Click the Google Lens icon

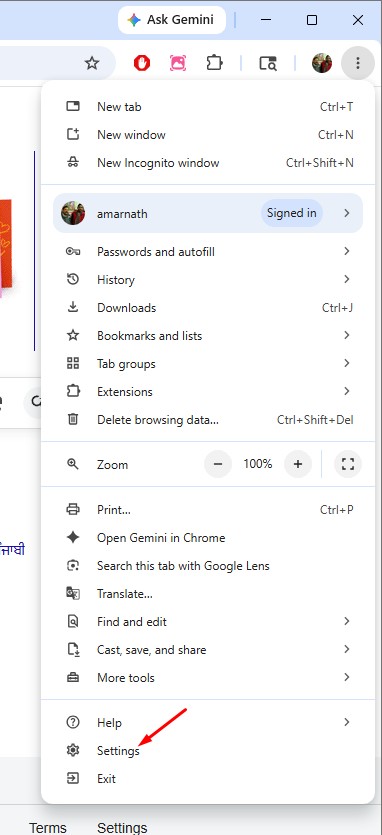pos(73,566)
